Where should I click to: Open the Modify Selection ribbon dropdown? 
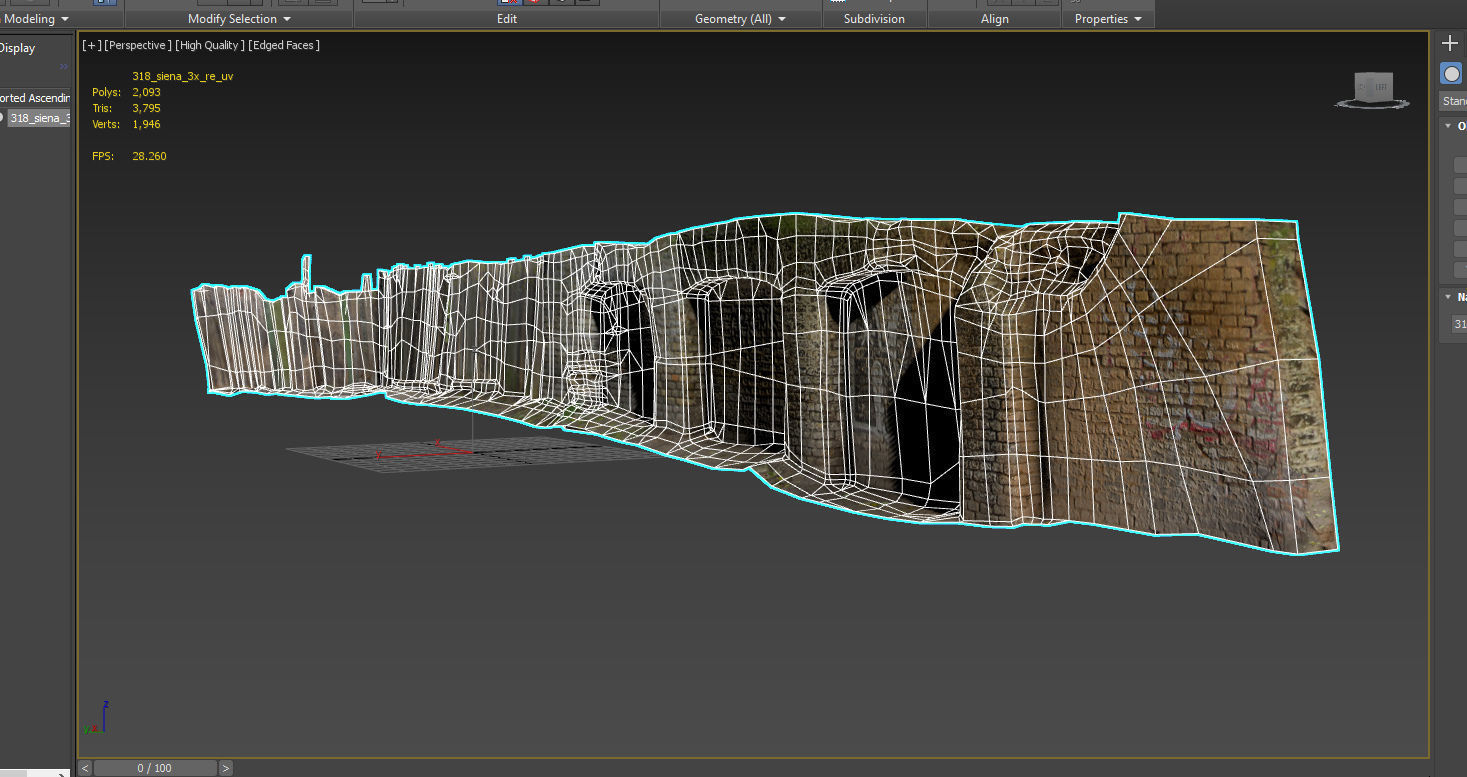click(239, 19)
